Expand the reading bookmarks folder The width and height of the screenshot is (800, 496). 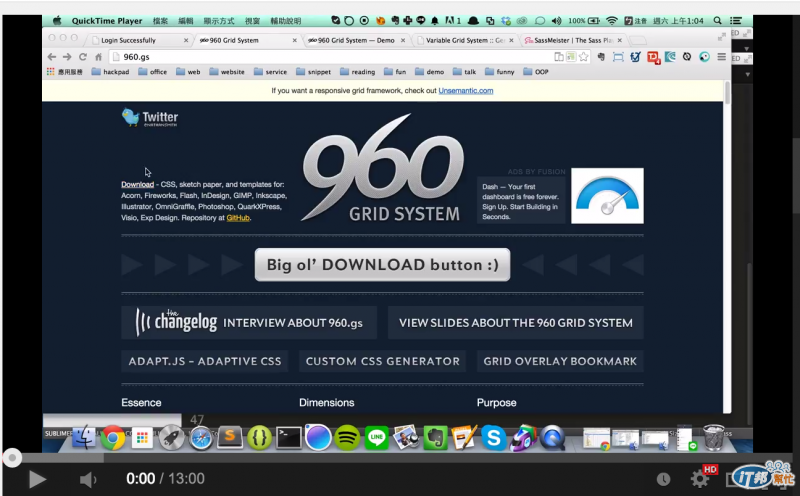358,71
